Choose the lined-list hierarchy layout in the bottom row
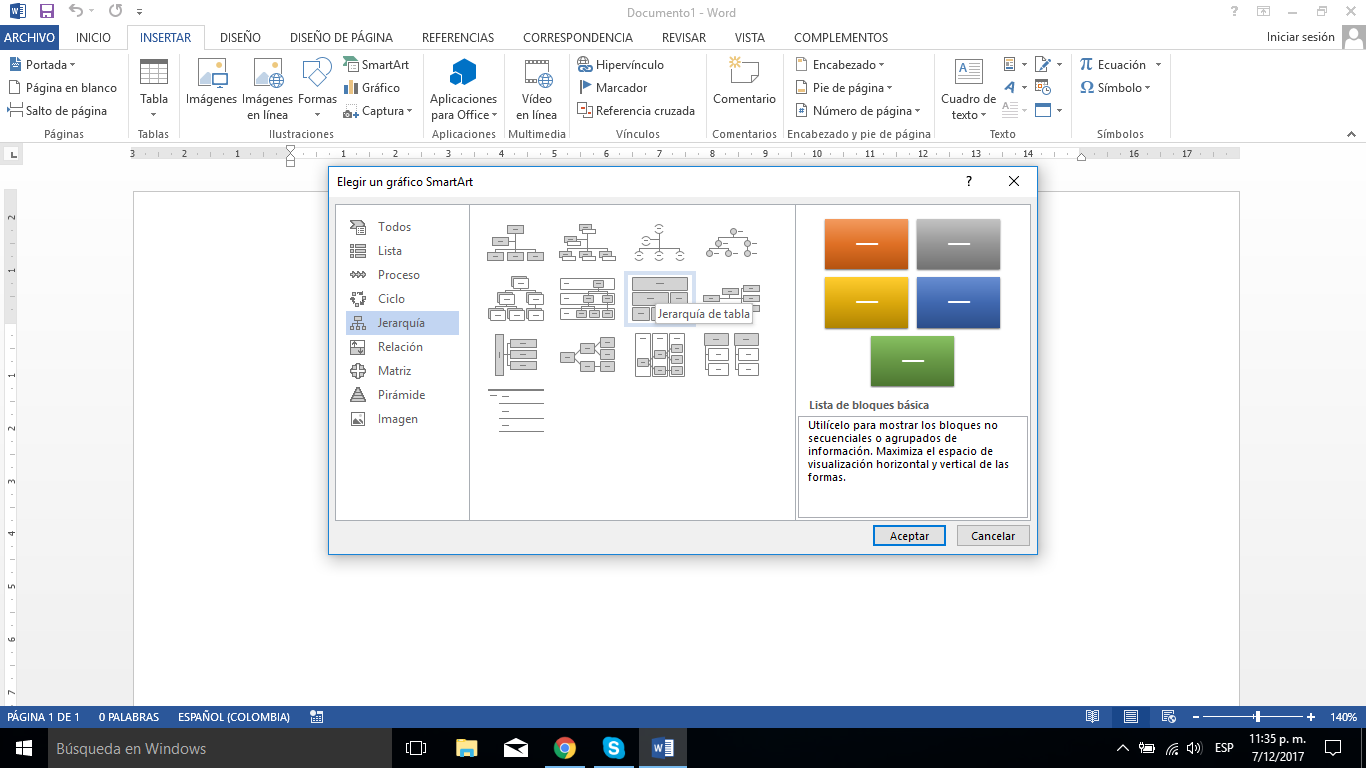The height and width of the screenshot is (768, 1366). pos(516,410)
